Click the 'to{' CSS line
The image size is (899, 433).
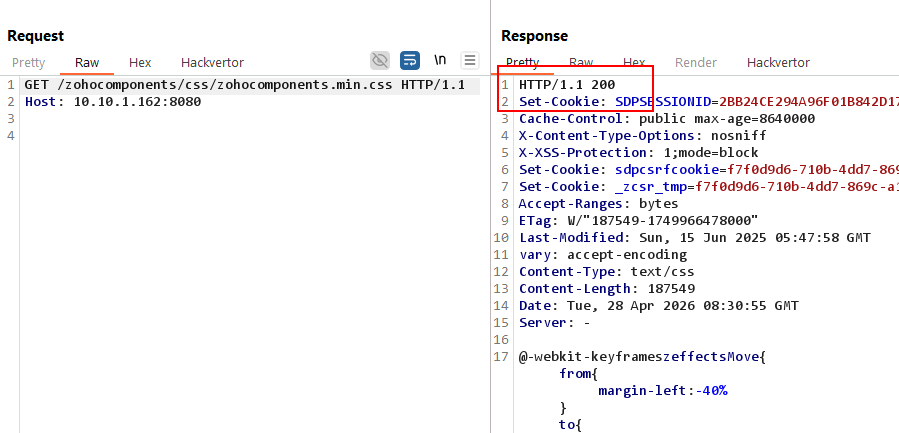tap(570, 424)
